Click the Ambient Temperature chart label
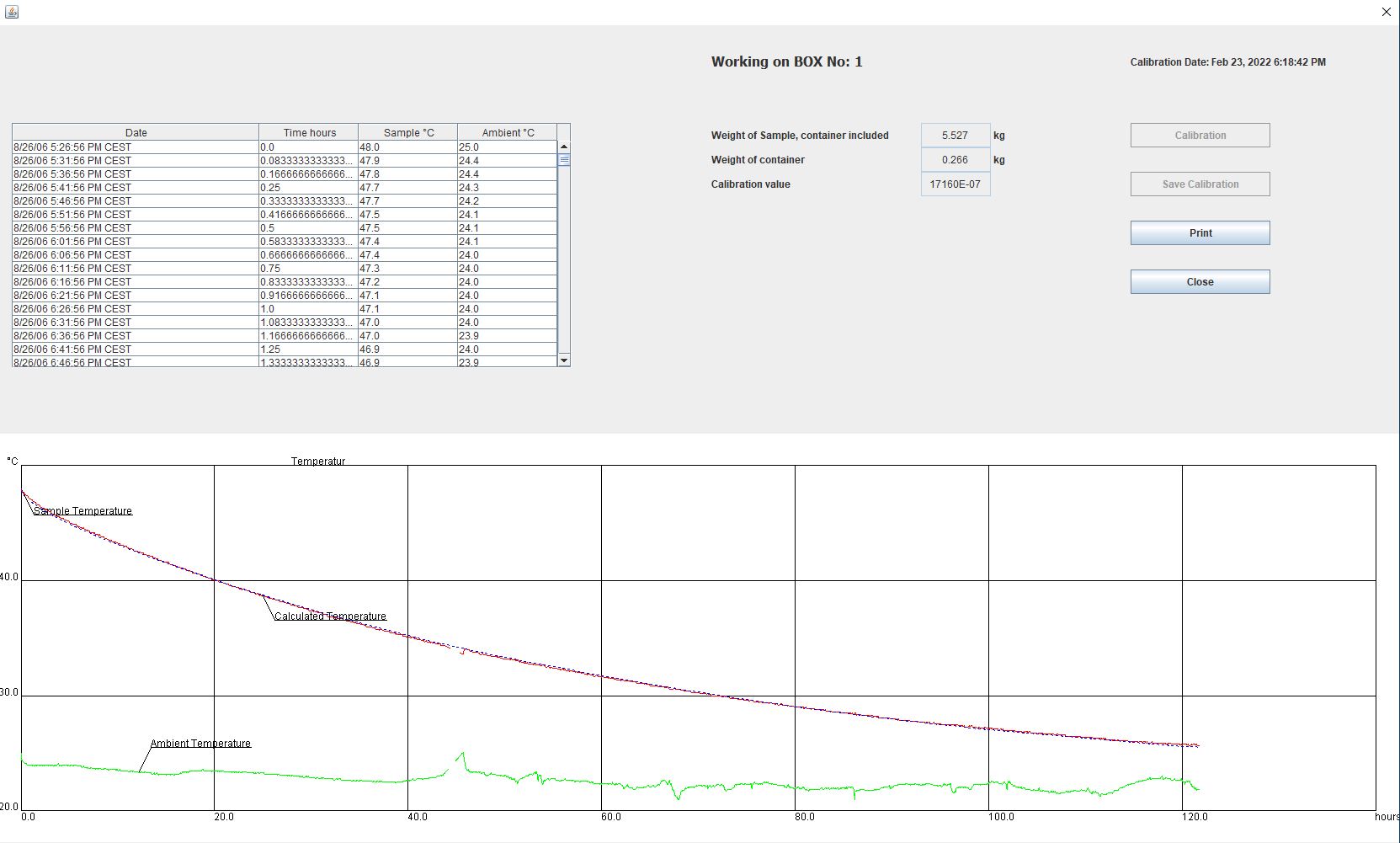This screenshot has width=1400, height=843. [x=200, y=744]
